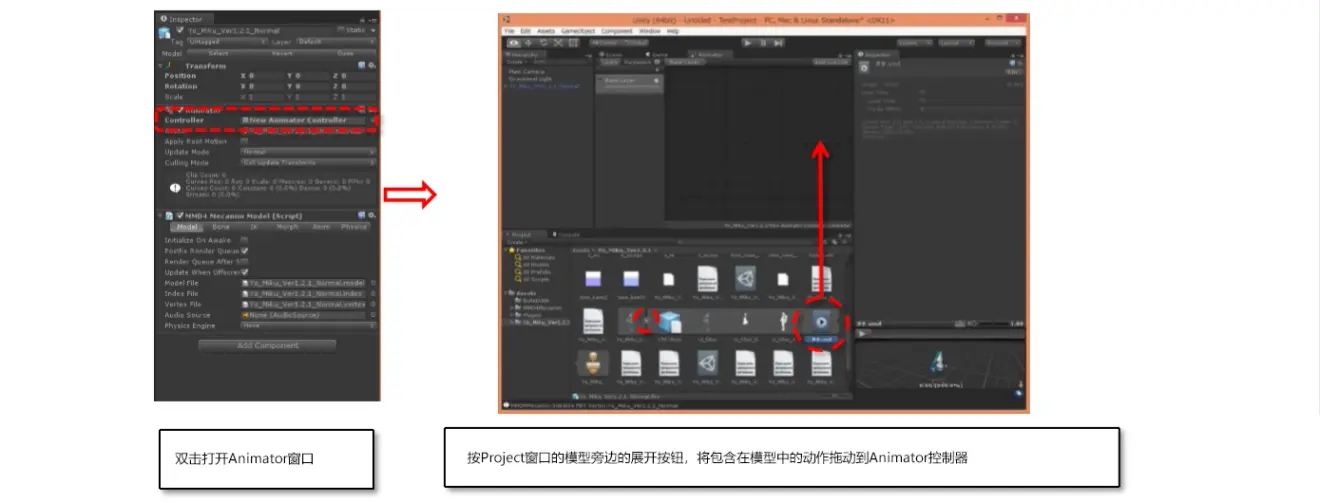Open the Culling Mode dropdown
This screenshot has height=503, width=1320.
(x=307, y=163)
